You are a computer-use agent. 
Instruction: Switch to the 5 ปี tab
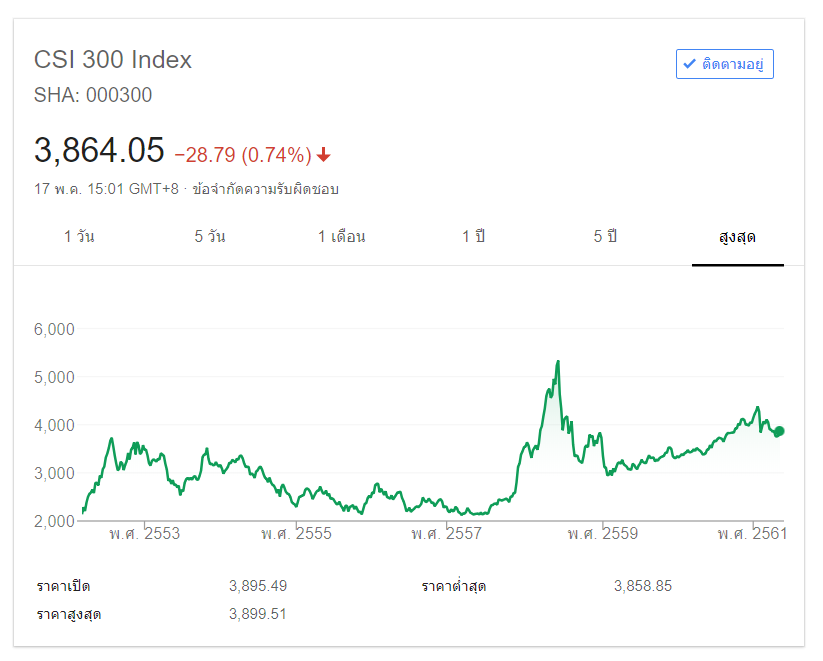pyautogui.click(x=605, y=237)
